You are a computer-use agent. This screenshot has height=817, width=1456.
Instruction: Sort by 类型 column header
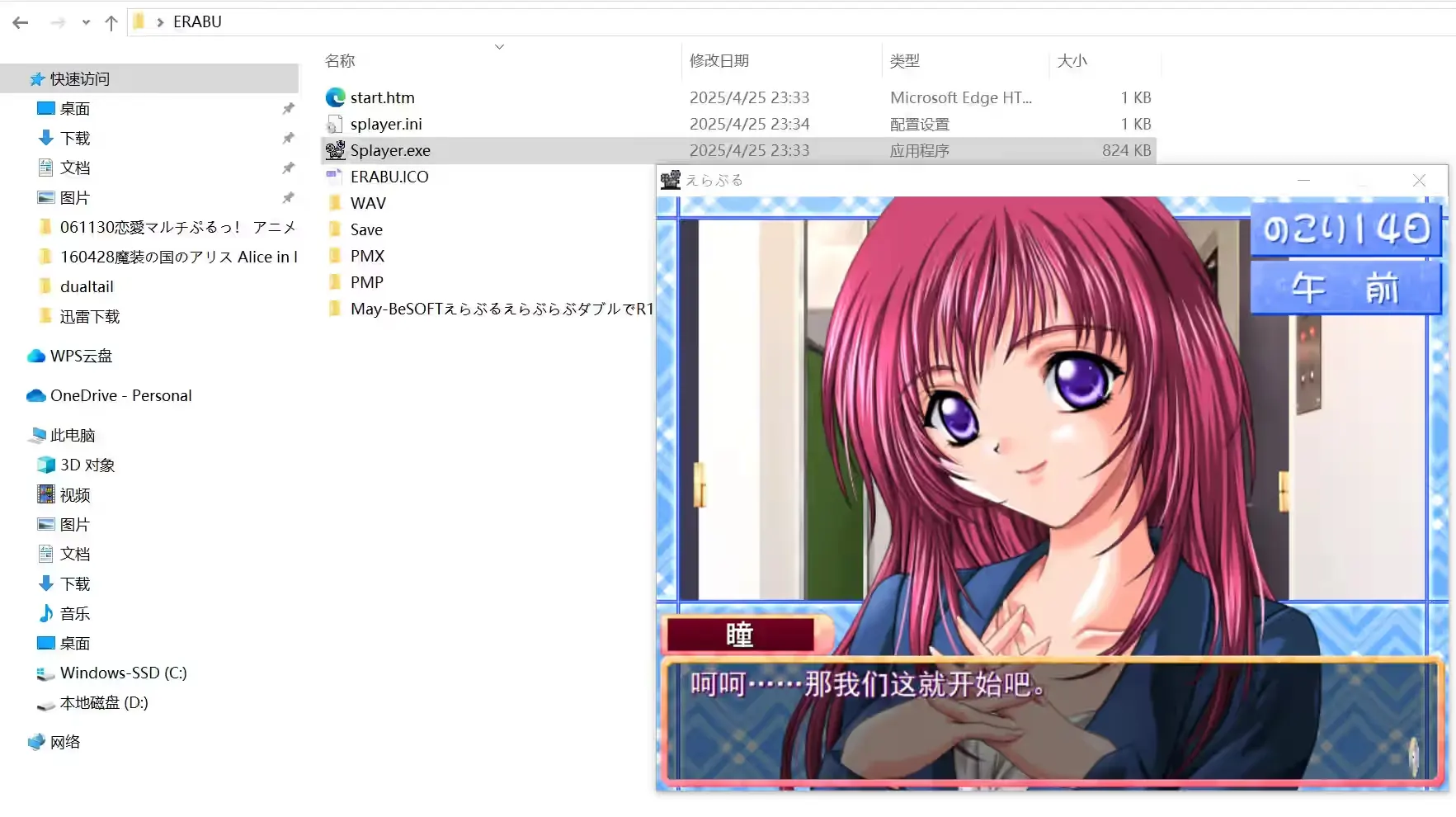point(905,61)
